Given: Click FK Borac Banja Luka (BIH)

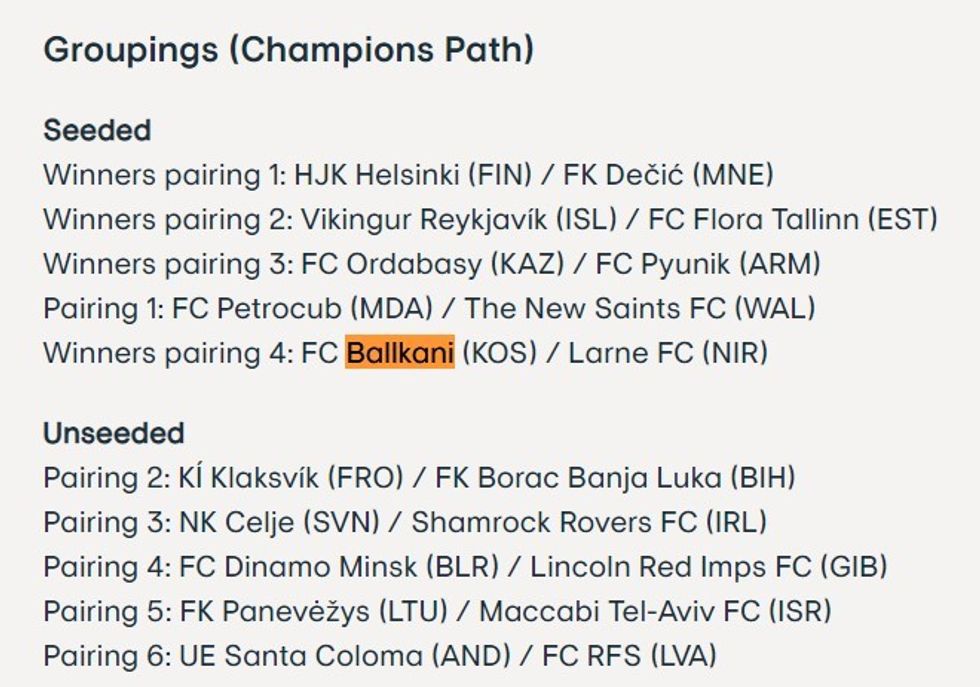Looking at the screenshot, I should point(615,478).
